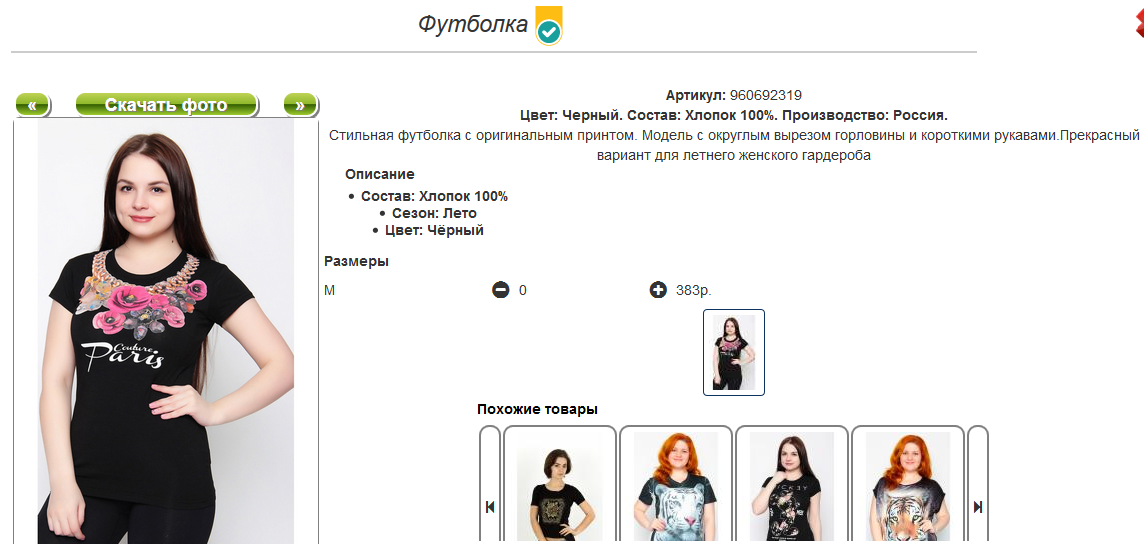Open similar black tee with floral print

792,486
